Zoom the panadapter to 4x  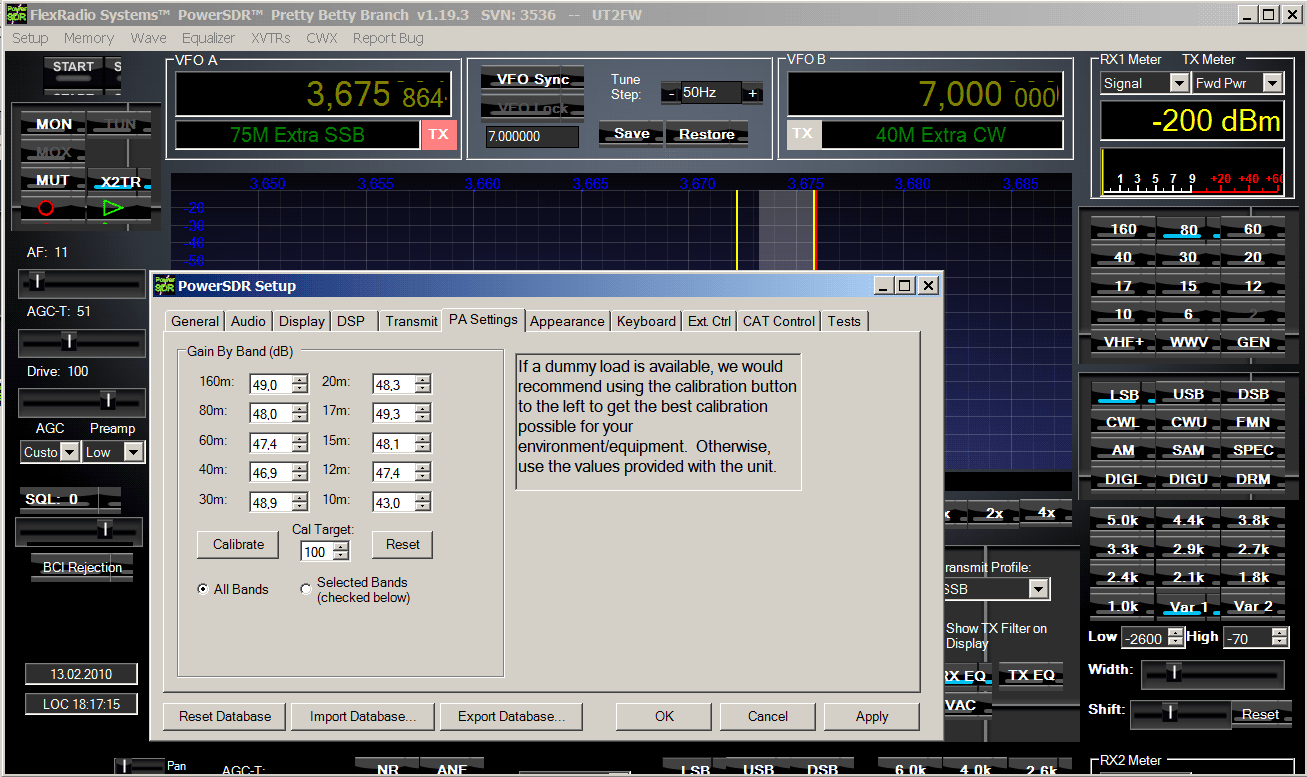point(1046,512)
